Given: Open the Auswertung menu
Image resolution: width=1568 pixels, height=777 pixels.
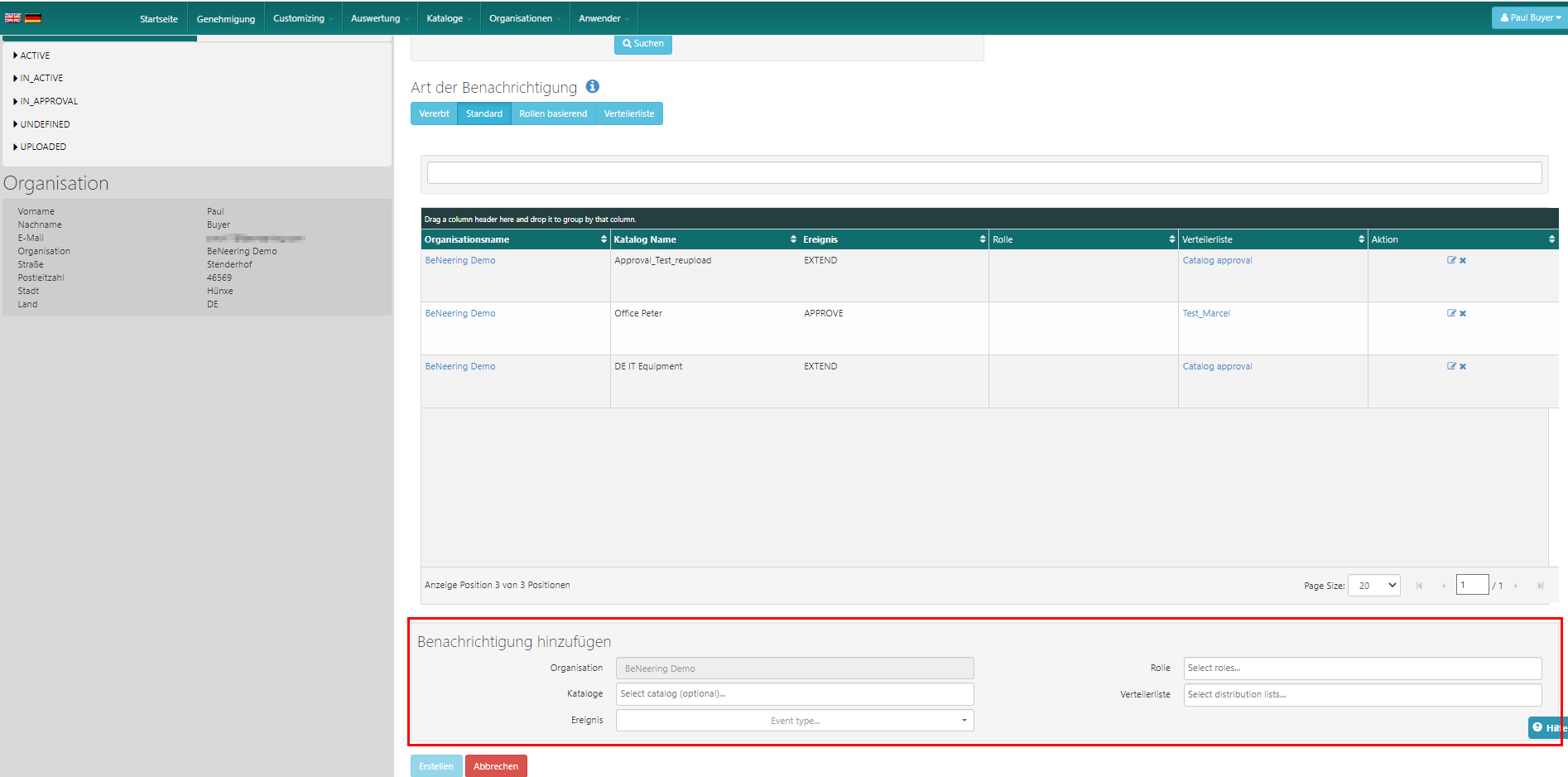Looking at the screenshot, I should (379, 18).
